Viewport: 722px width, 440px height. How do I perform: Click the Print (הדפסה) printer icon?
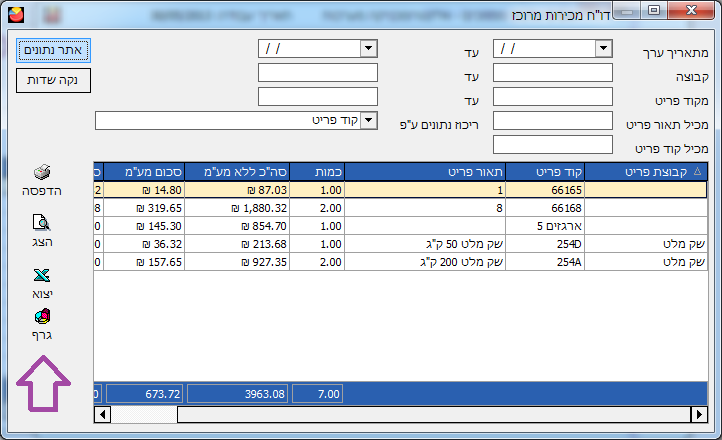point(42,173)
